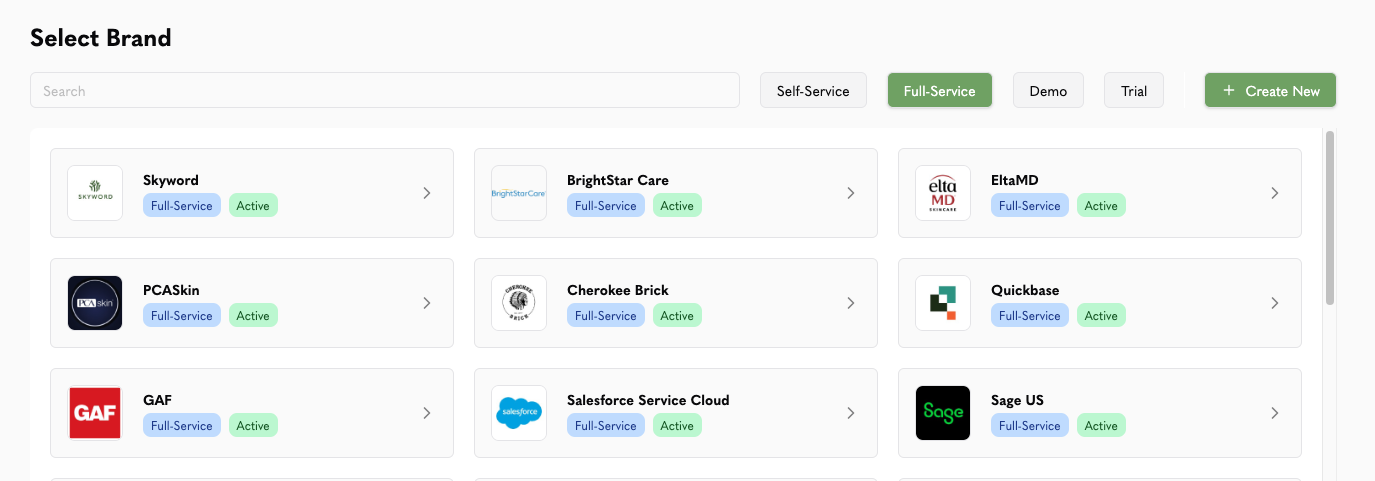The image size is (1375, 481).
Task: Click the Active tag on EltaMD
Action: tap(1101, 206)
